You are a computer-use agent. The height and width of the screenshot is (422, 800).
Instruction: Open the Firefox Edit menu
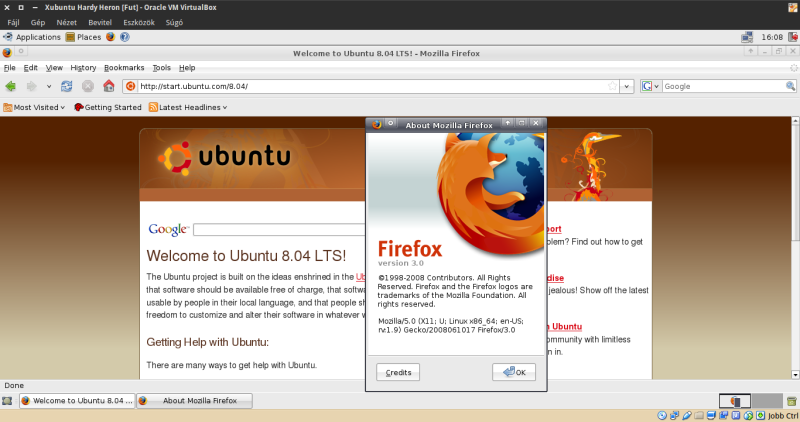coord(31,67)
